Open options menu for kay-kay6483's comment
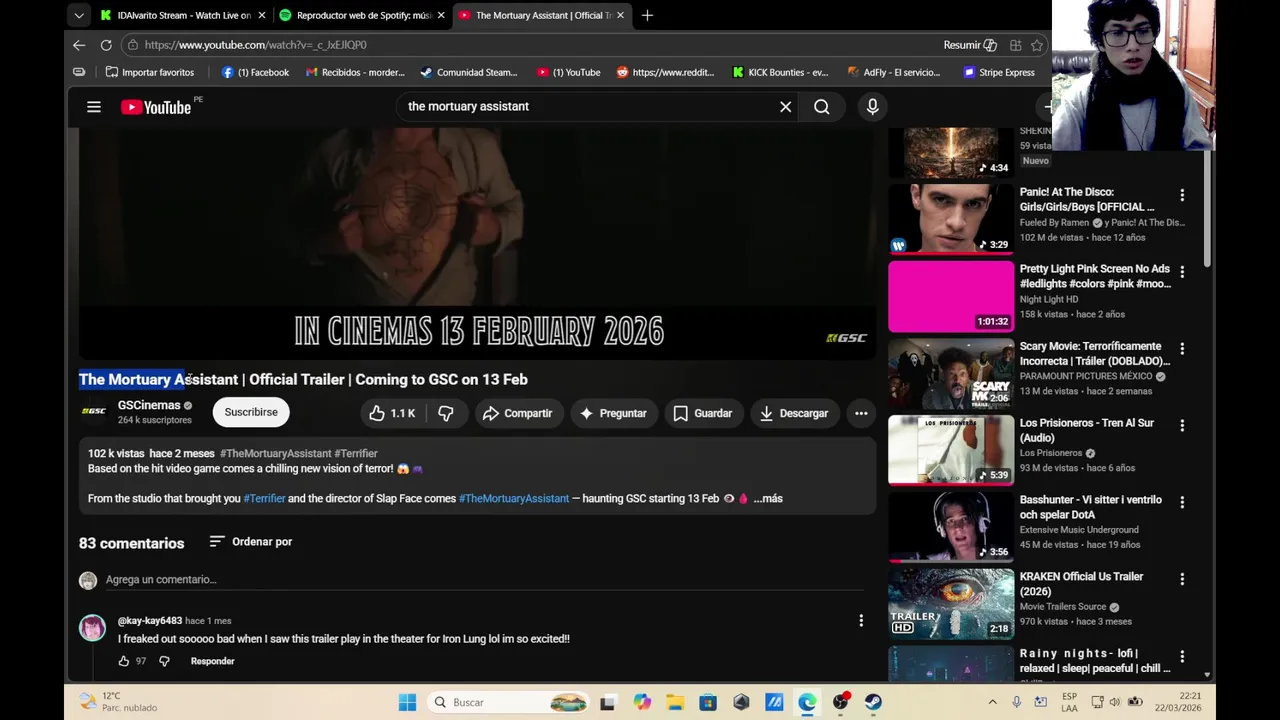The image size is (1280, 720). [861, 621]
